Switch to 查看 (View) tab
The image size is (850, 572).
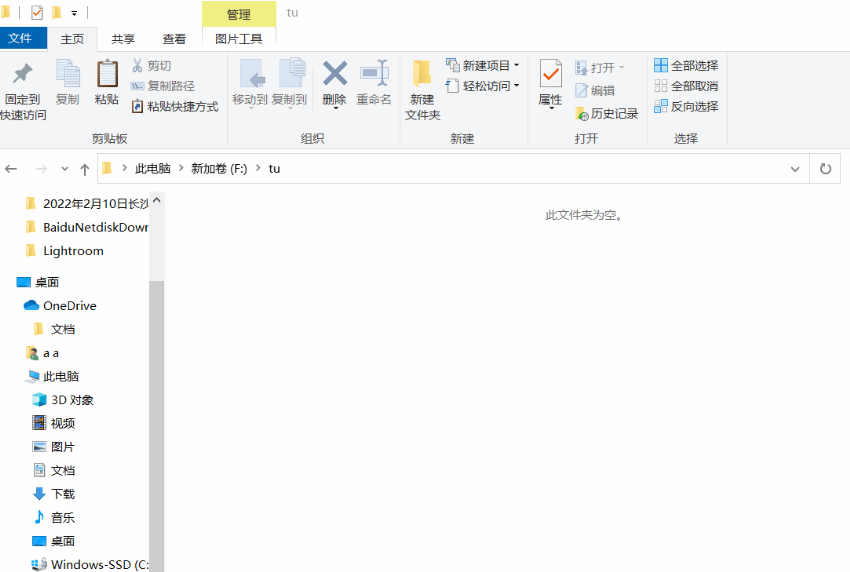pyautogui.click(x=174, y=39)
